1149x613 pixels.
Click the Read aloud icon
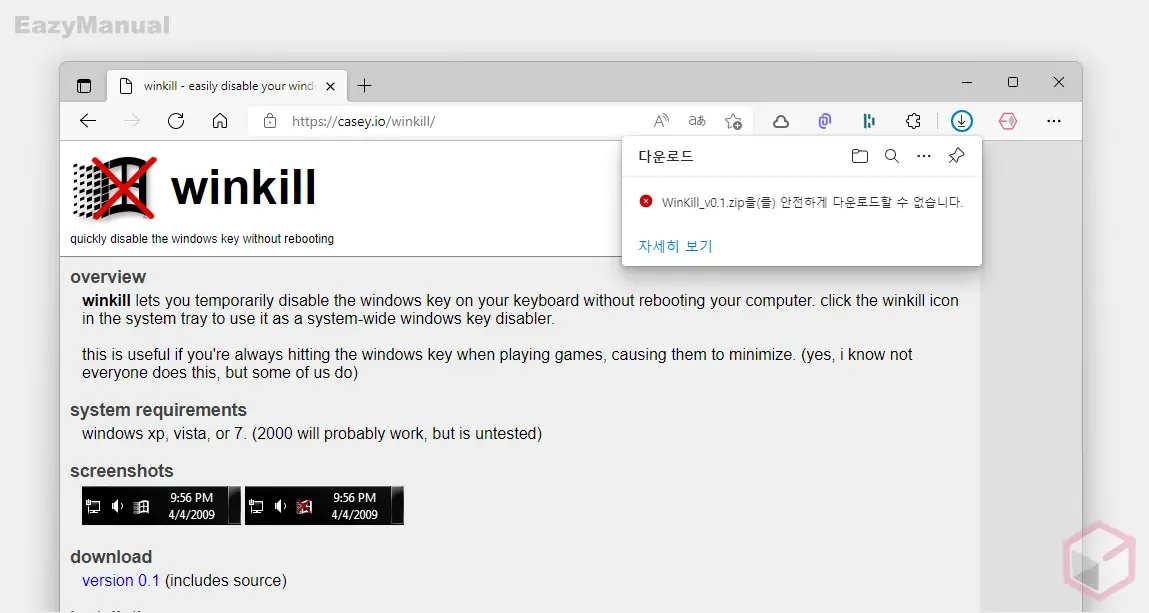[661, 121]
